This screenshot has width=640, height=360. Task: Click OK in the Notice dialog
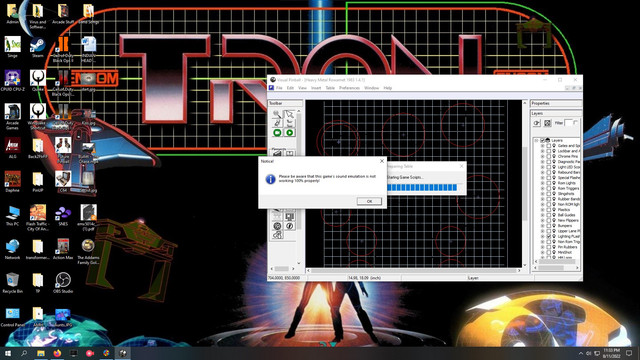point(369,201)
